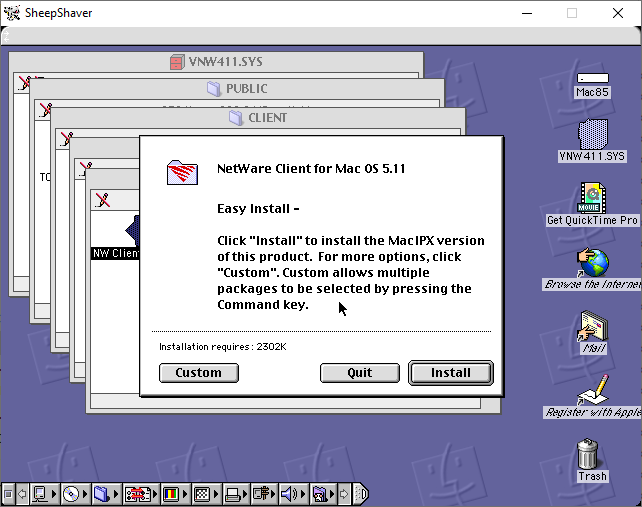642x507 pixels.
Task: Open Web Sharing purple folder strip module
Action: (323, 494)
